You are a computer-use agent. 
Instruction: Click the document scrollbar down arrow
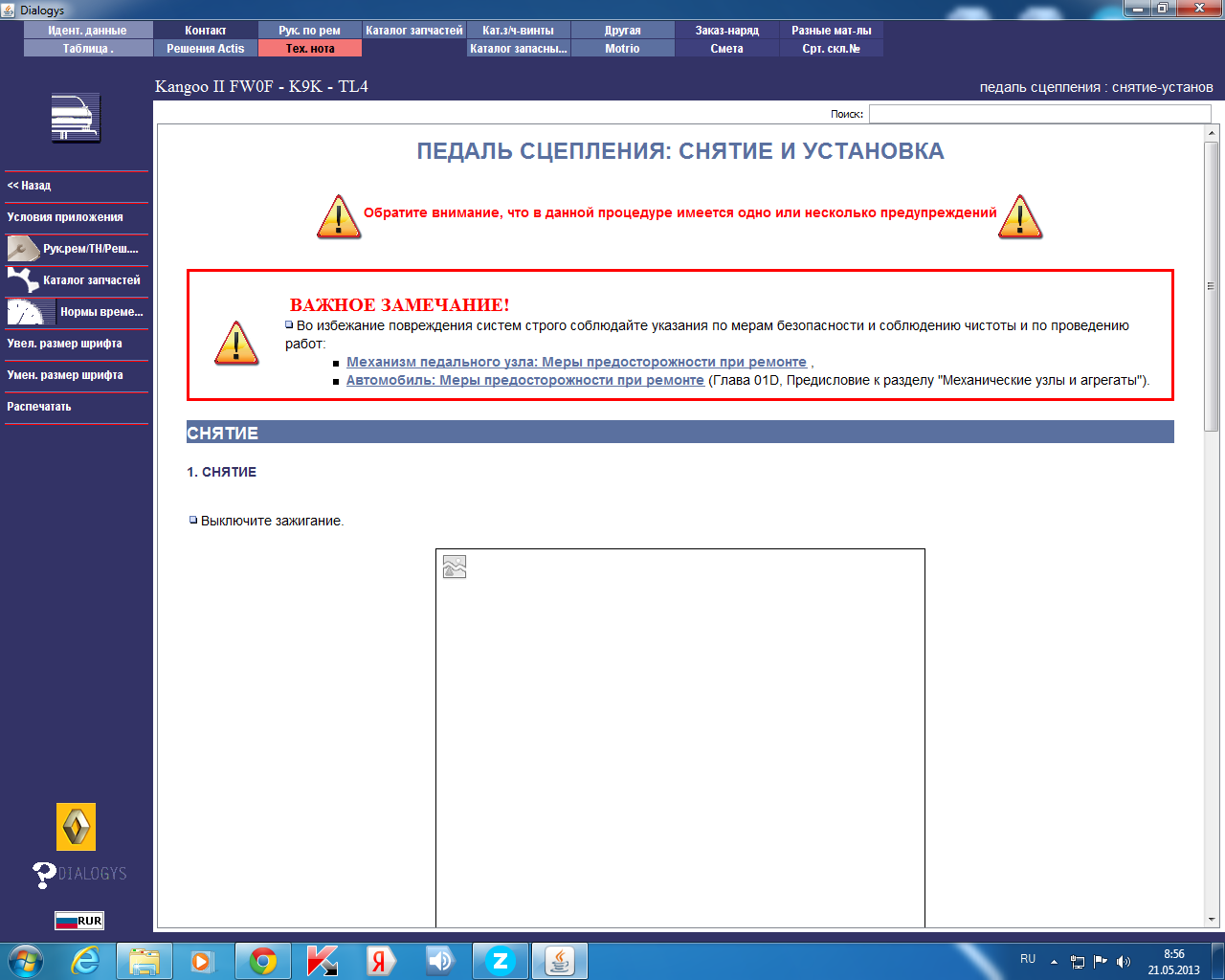point(1212,919)
